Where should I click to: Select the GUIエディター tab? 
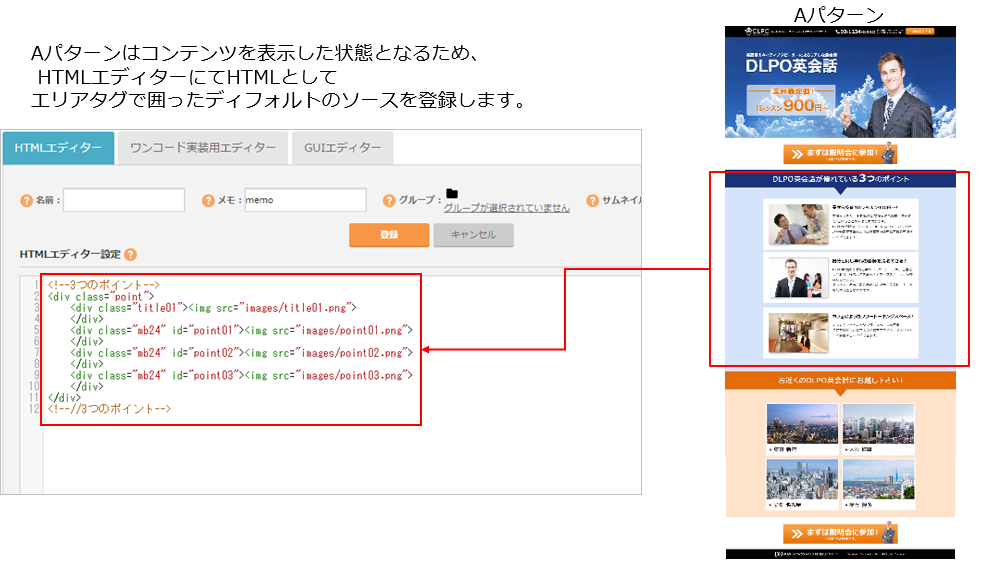click(342, 148)
